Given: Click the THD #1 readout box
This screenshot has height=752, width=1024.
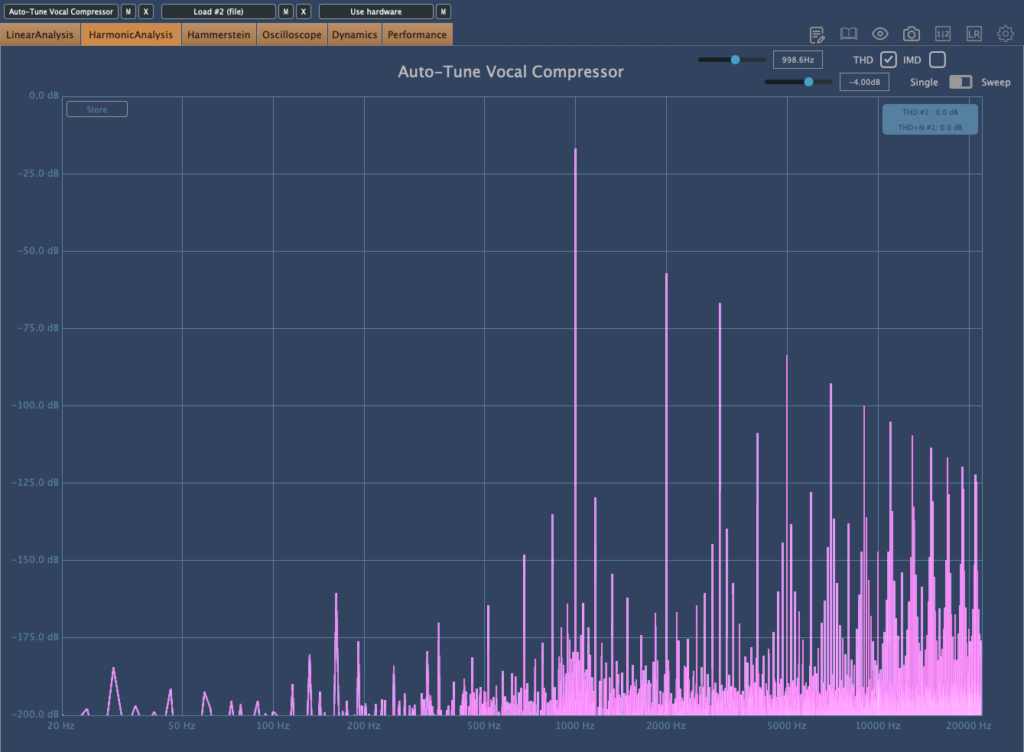Looking at the screenshot, I should [x=930, y=119].
